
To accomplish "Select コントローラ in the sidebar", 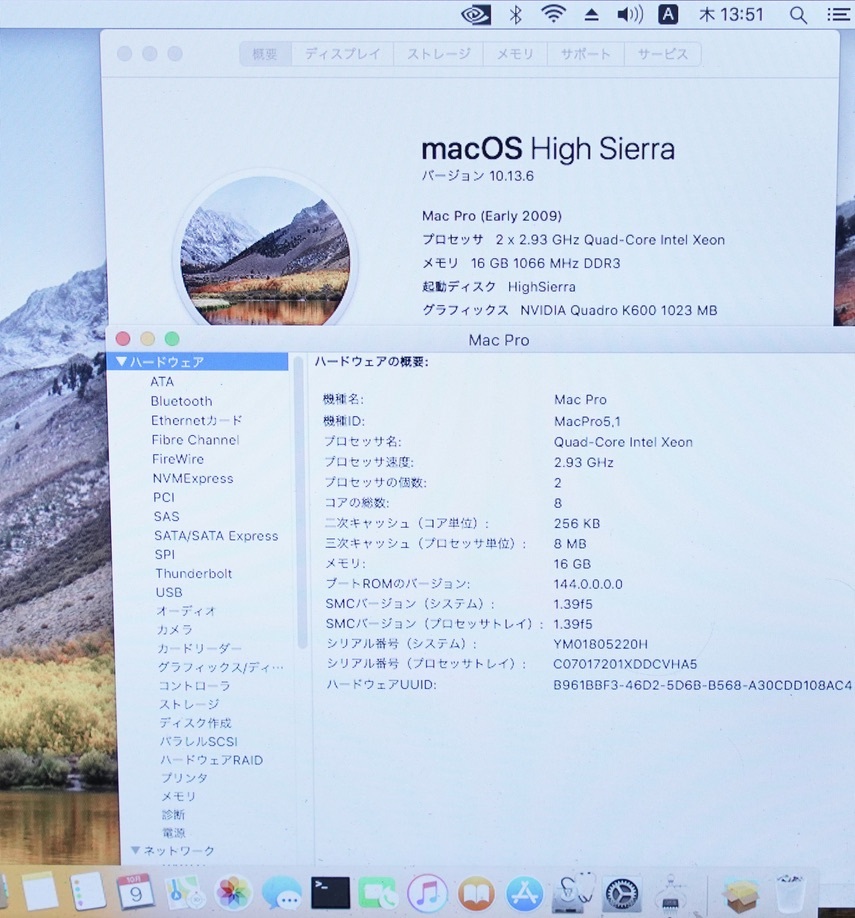I will [194, 686].
